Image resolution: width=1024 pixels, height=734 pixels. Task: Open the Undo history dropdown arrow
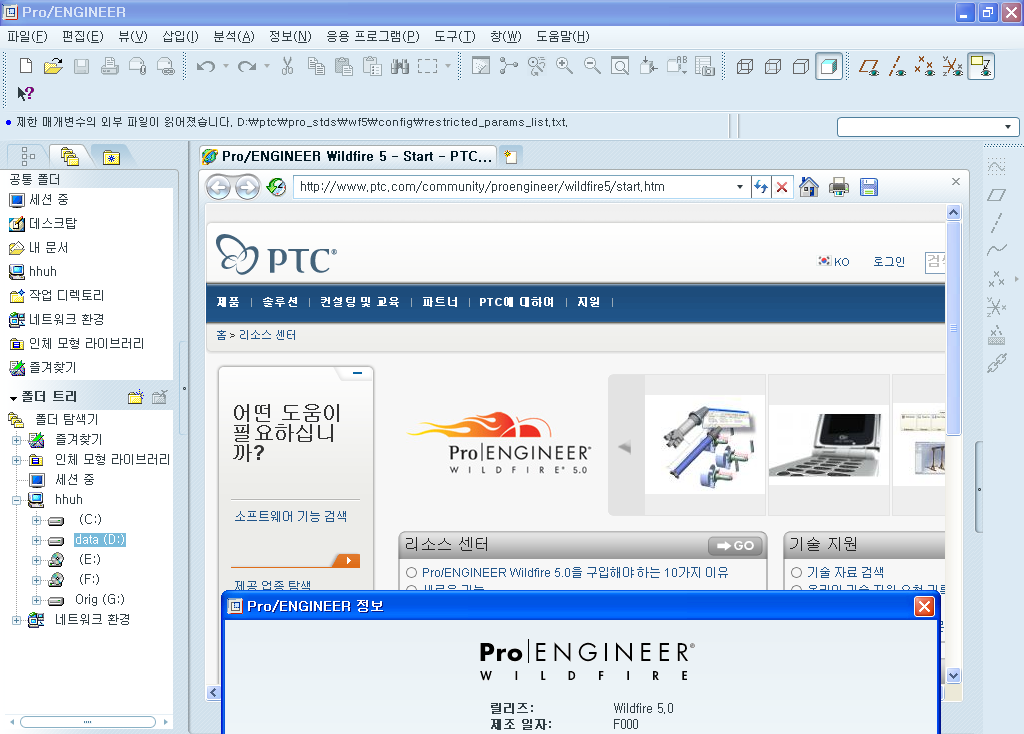pos(225,66)
